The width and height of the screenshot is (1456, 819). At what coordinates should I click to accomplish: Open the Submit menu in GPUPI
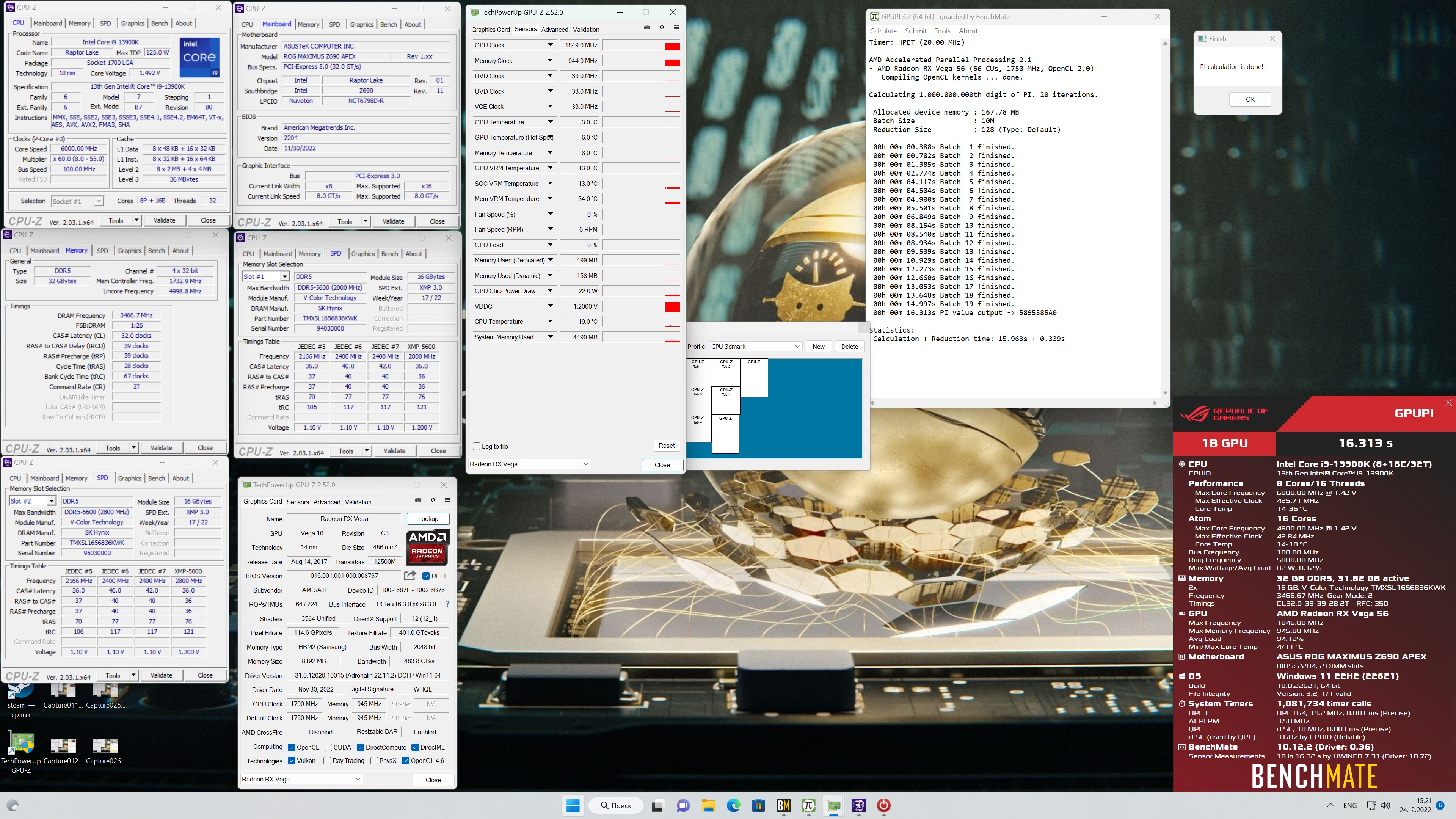click(915, 31)
